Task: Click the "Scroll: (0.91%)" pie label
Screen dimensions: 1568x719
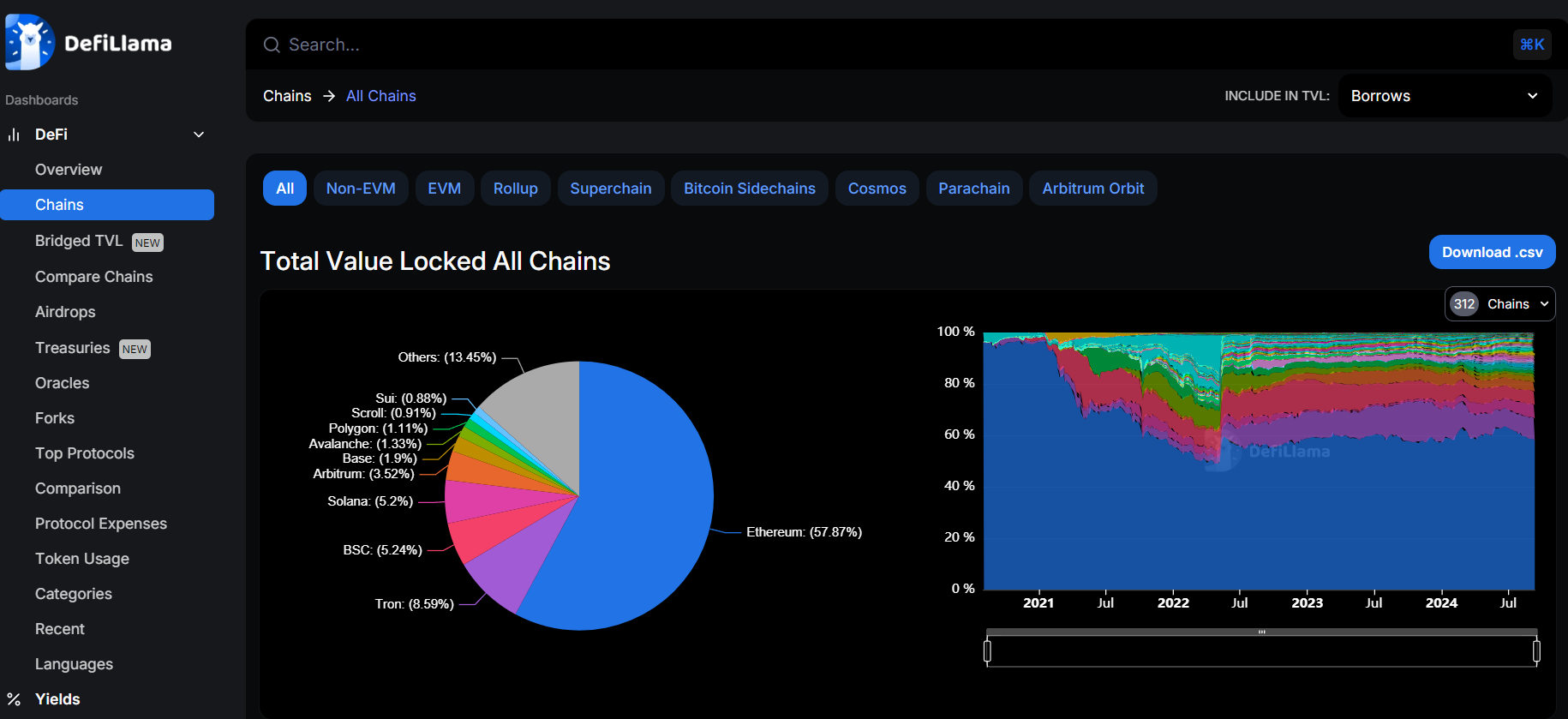Action: 393,413
